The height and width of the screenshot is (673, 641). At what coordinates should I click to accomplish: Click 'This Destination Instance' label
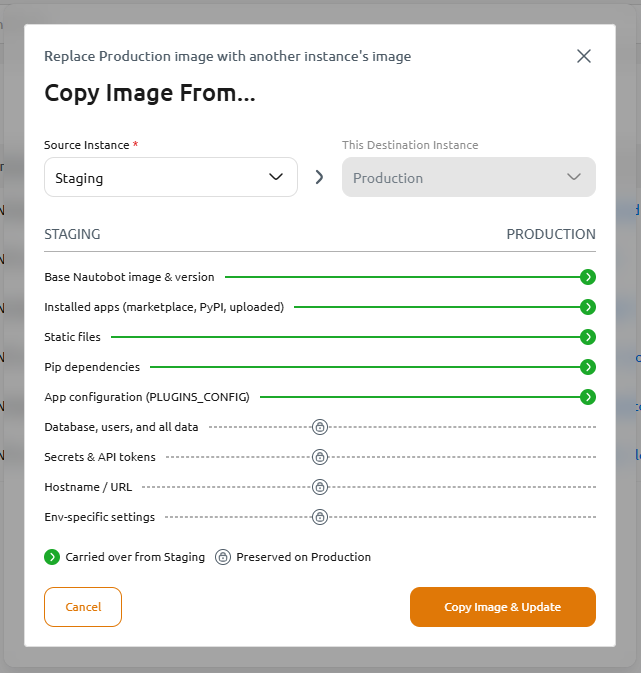410,146
